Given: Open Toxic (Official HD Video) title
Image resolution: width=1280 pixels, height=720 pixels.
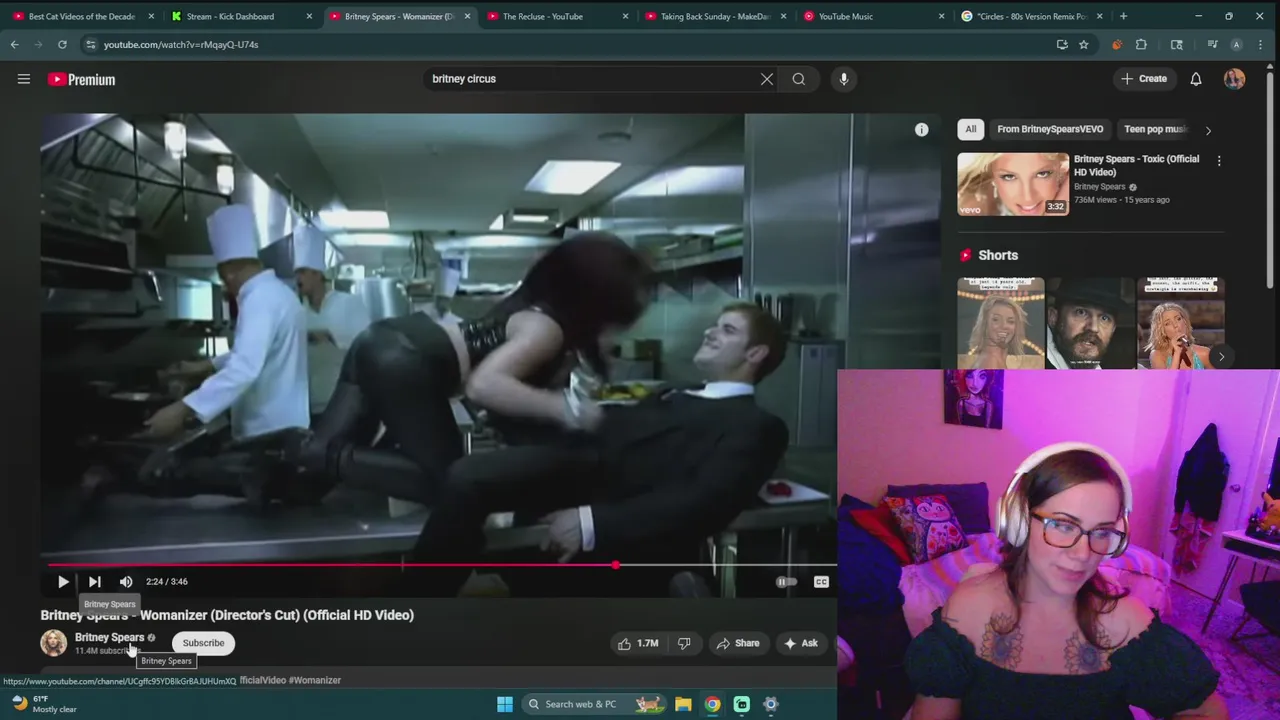Looking at the screenshot, I should coord(1136,165).
